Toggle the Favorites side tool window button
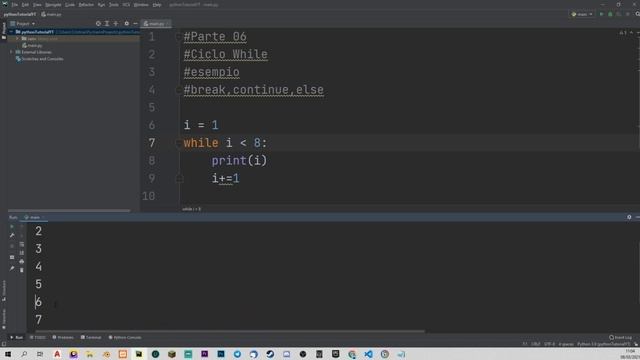 click(4, 318)
